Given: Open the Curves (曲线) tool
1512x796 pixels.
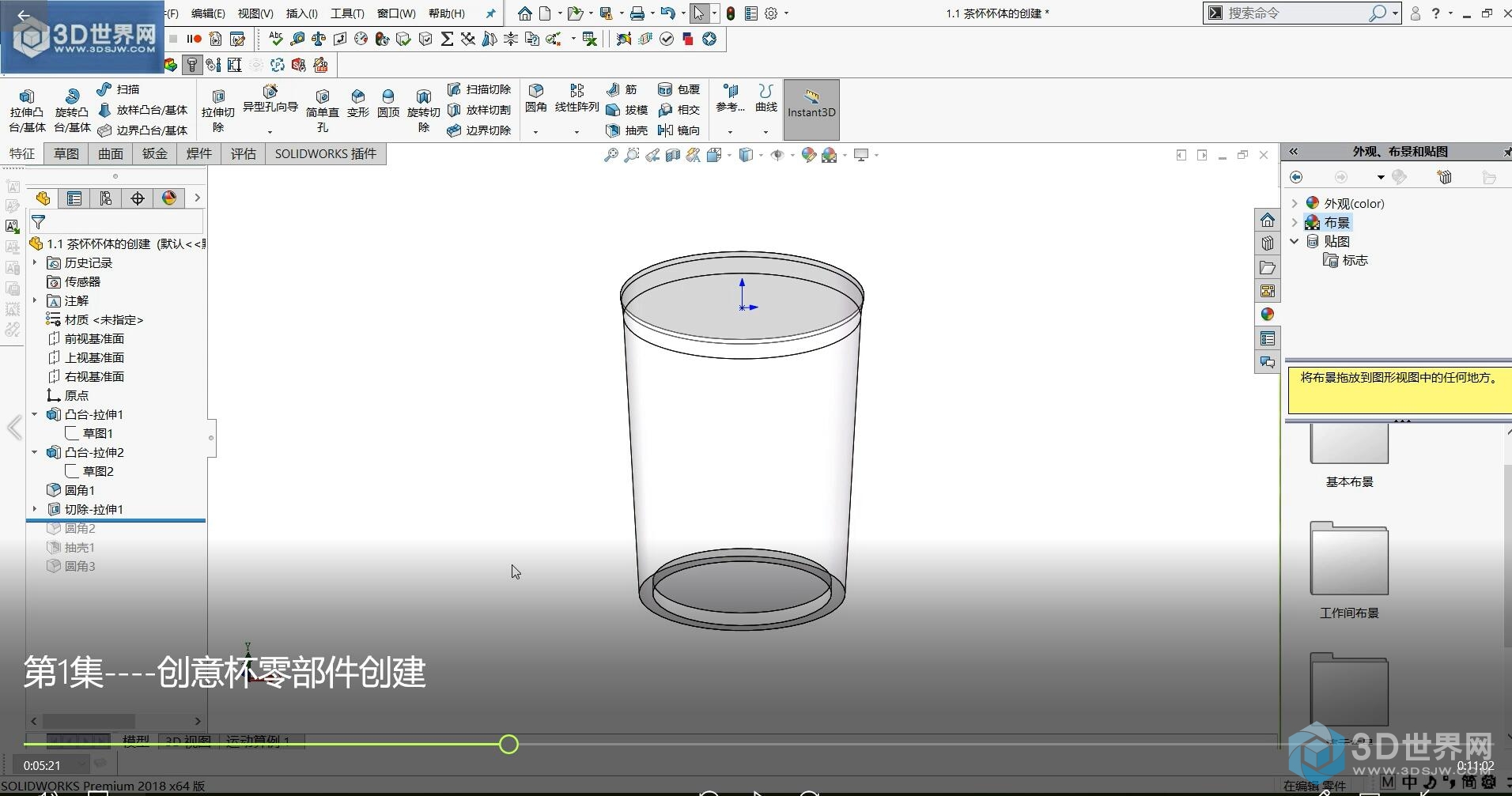Looking at the screenshot, I should point(766,98).
